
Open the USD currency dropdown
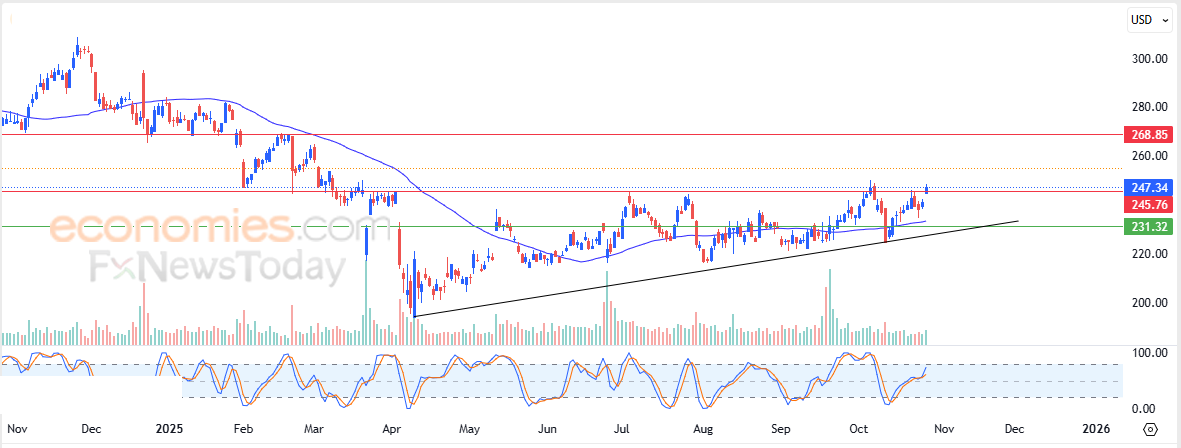point(1145,19)
